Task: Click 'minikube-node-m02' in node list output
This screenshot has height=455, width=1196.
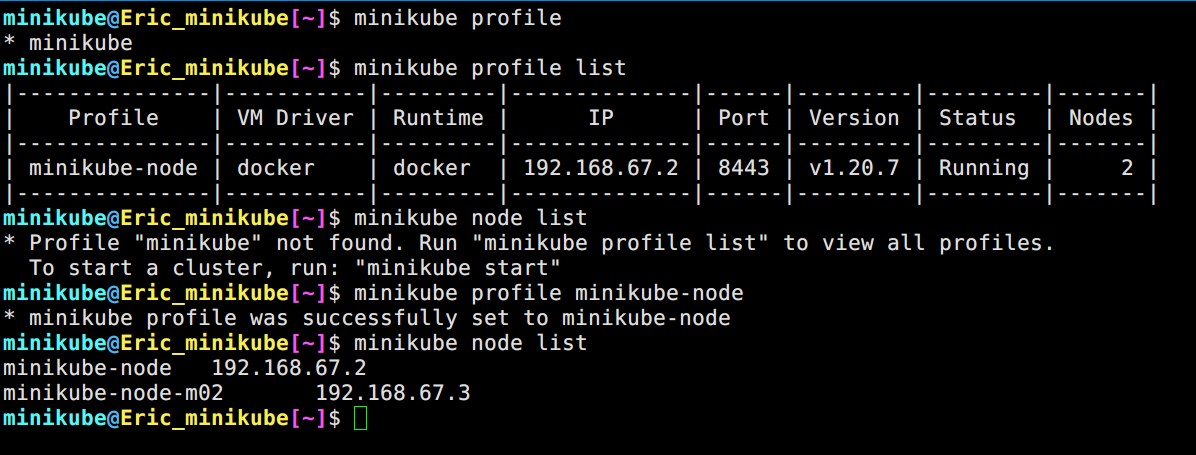Action: coord(113,393)
